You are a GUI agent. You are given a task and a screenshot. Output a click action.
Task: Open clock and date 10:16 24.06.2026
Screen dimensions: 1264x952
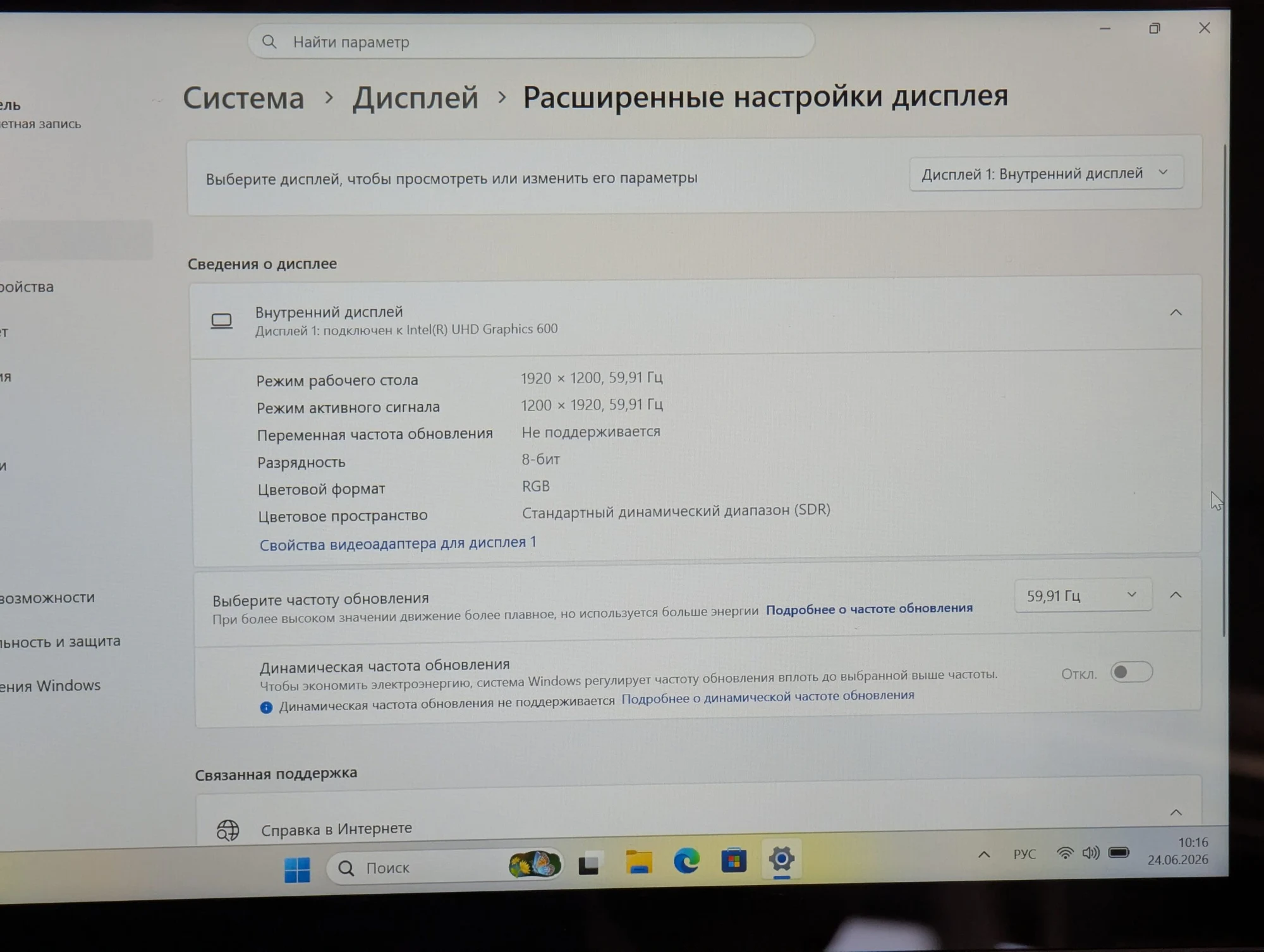pos(1178,851)
